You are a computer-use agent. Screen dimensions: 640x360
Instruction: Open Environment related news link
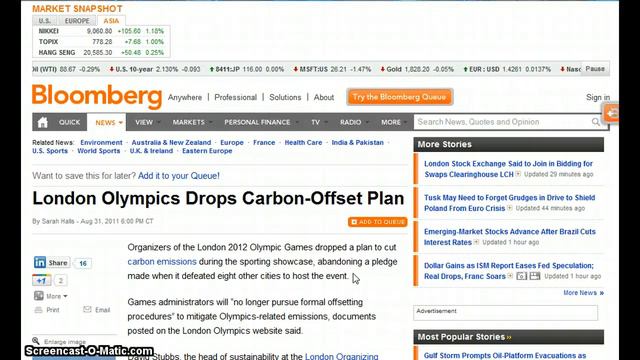pos(101,142)
